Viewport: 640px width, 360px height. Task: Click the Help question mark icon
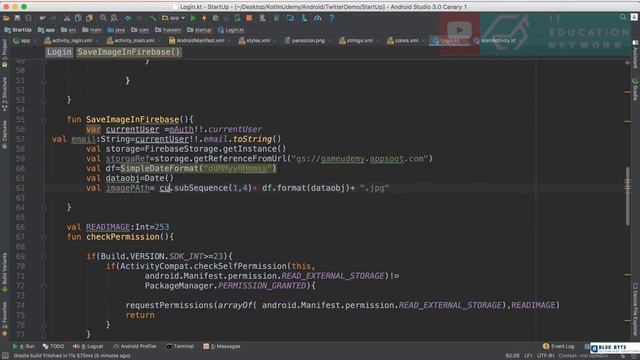pyautogui.click(x=331, y=18)
